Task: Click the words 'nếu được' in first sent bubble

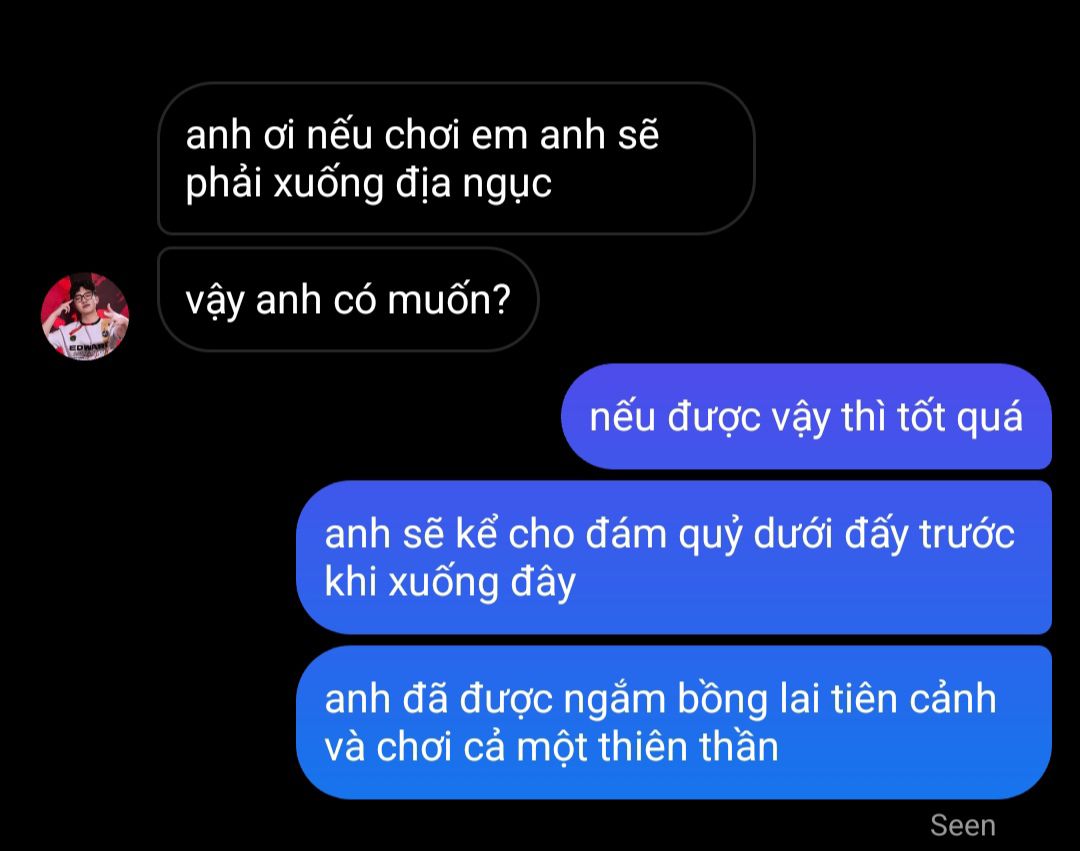Action: coord(675,418)
